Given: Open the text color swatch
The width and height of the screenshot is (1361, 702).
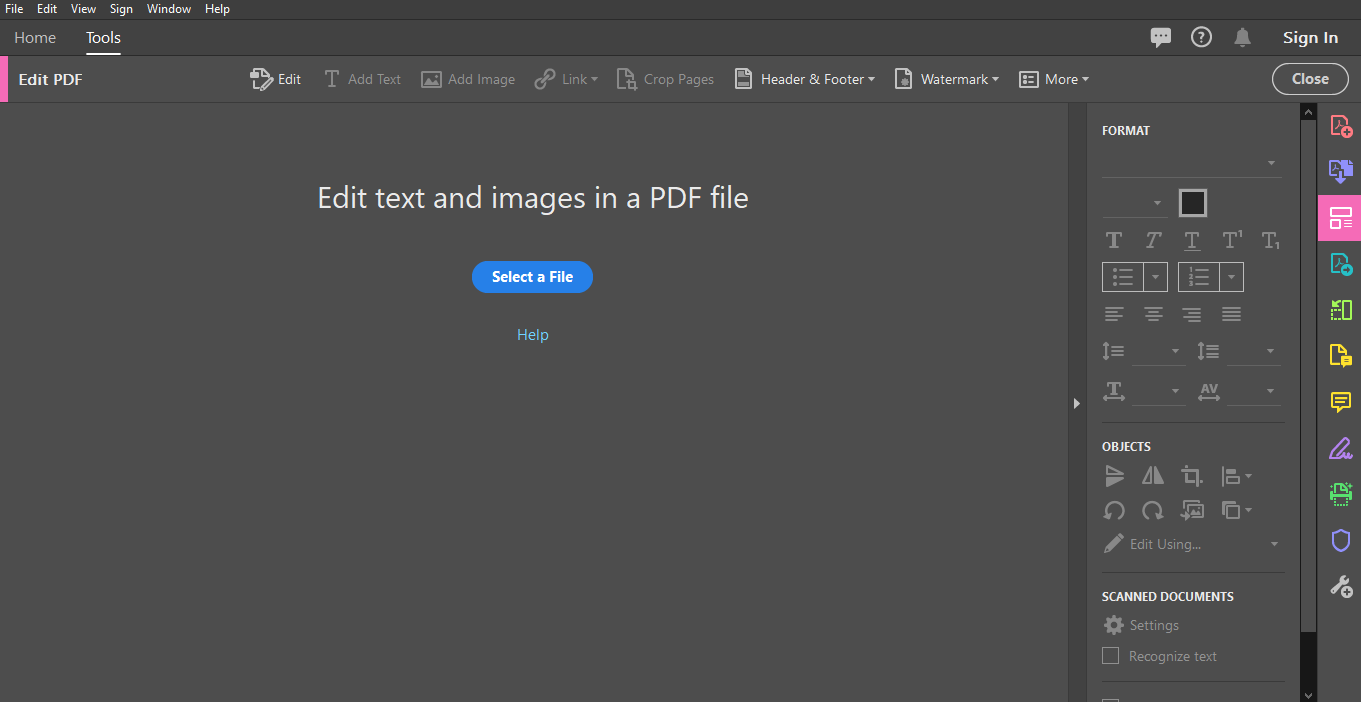Looking at the screenshot, I should 1192,203.
